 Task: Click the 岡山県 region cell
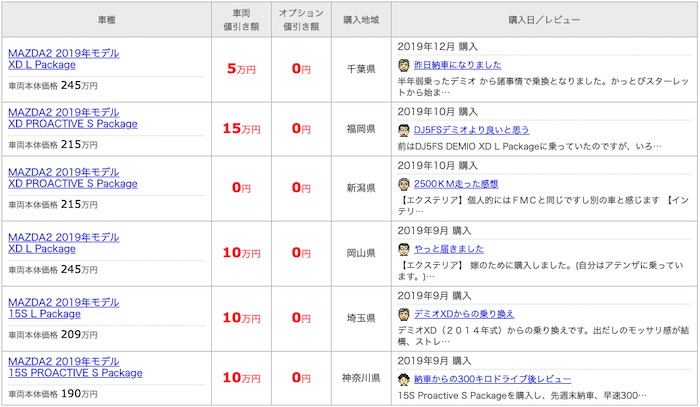click(361, 253)
